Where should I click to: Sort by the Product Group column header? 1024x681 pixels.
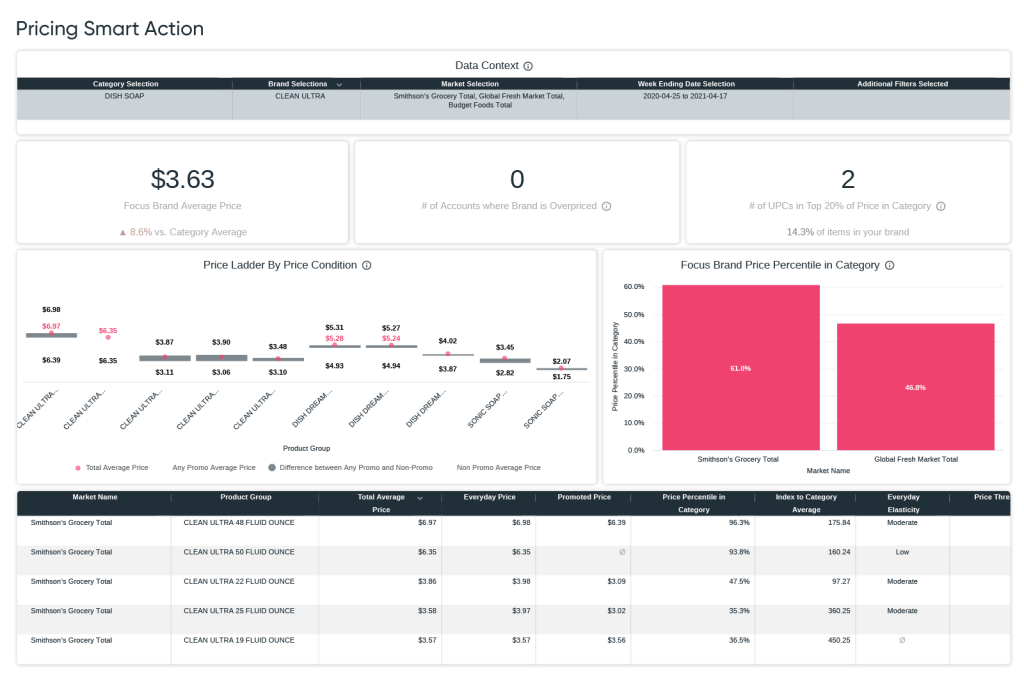[246, 497]
